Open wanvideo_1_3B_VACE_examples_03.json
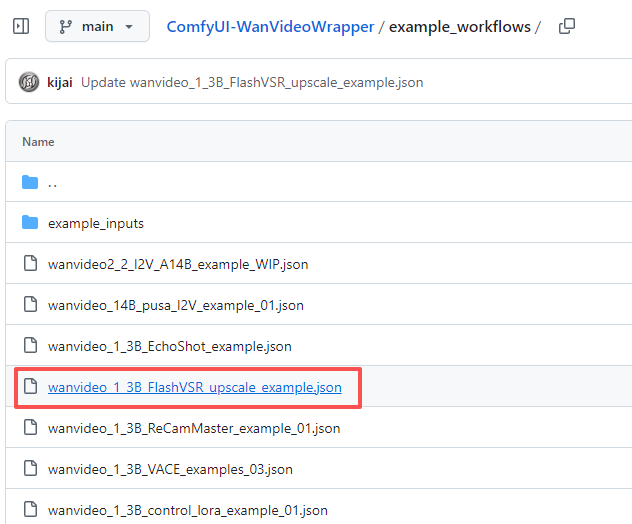 170,470
